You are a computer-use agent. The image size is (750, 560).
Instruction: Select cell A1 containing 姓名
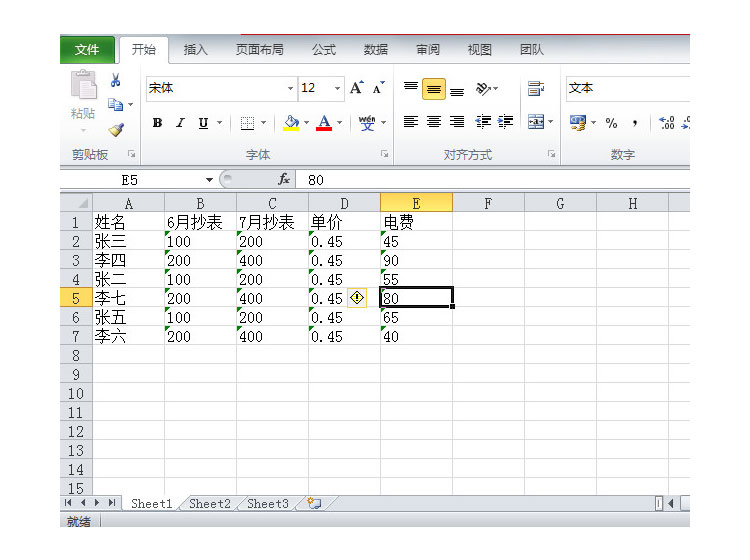(128, 222)
